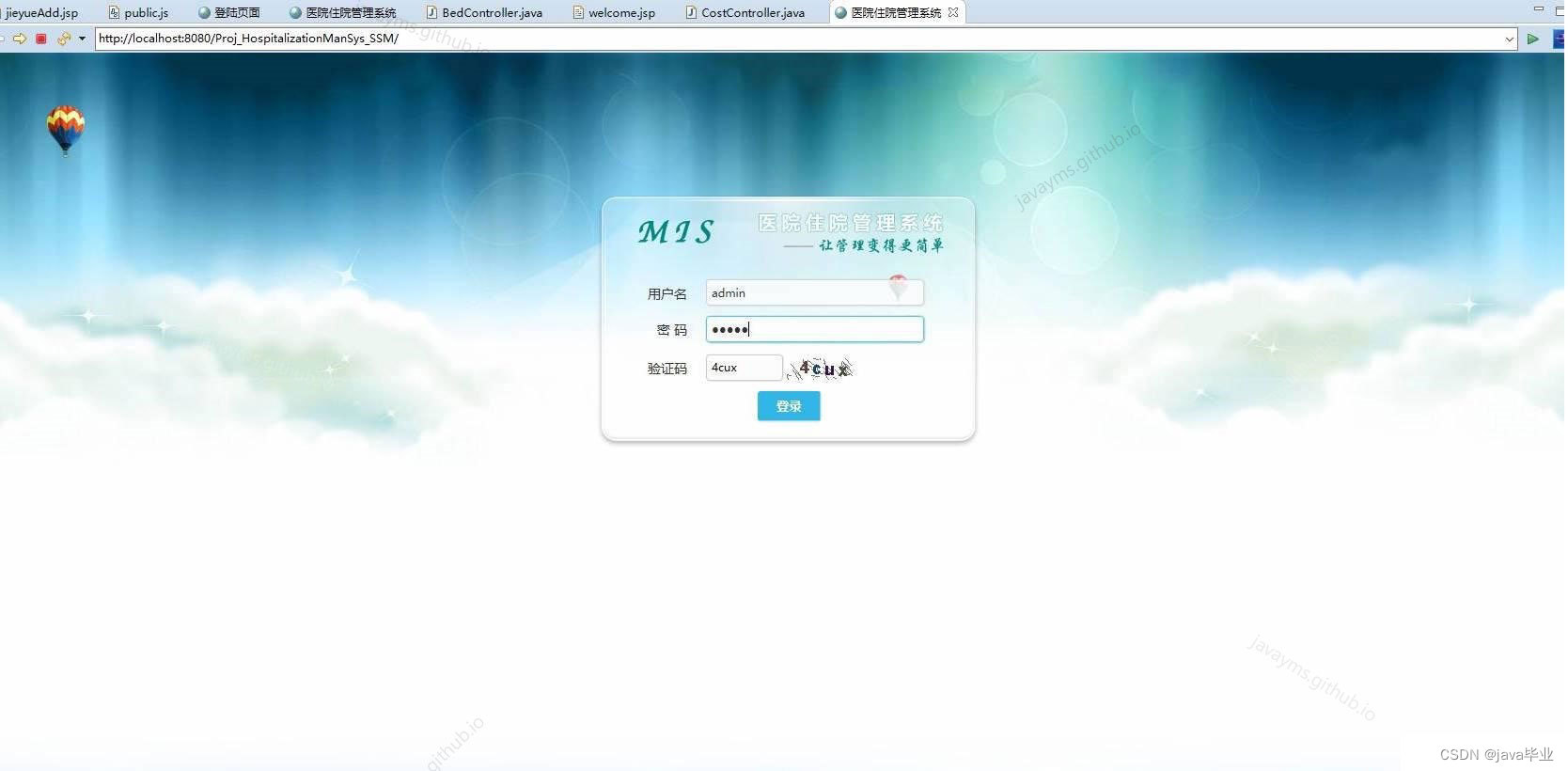Switch to the public.js tab
This screenshot has width=1568, height=771.
click(x=138, y=12)
